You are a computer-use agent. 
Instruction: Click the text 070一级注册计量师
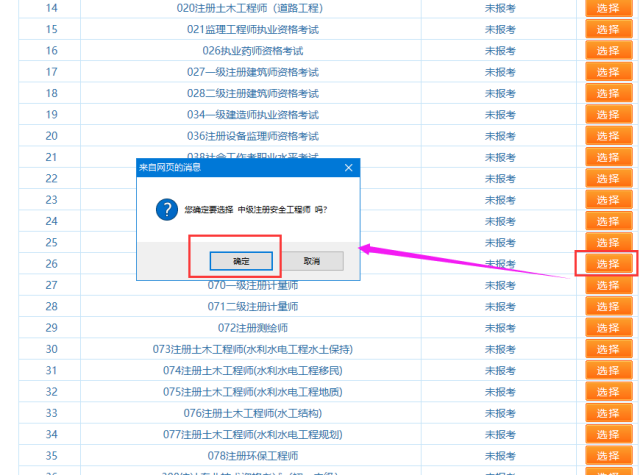(x=253, y=285)
